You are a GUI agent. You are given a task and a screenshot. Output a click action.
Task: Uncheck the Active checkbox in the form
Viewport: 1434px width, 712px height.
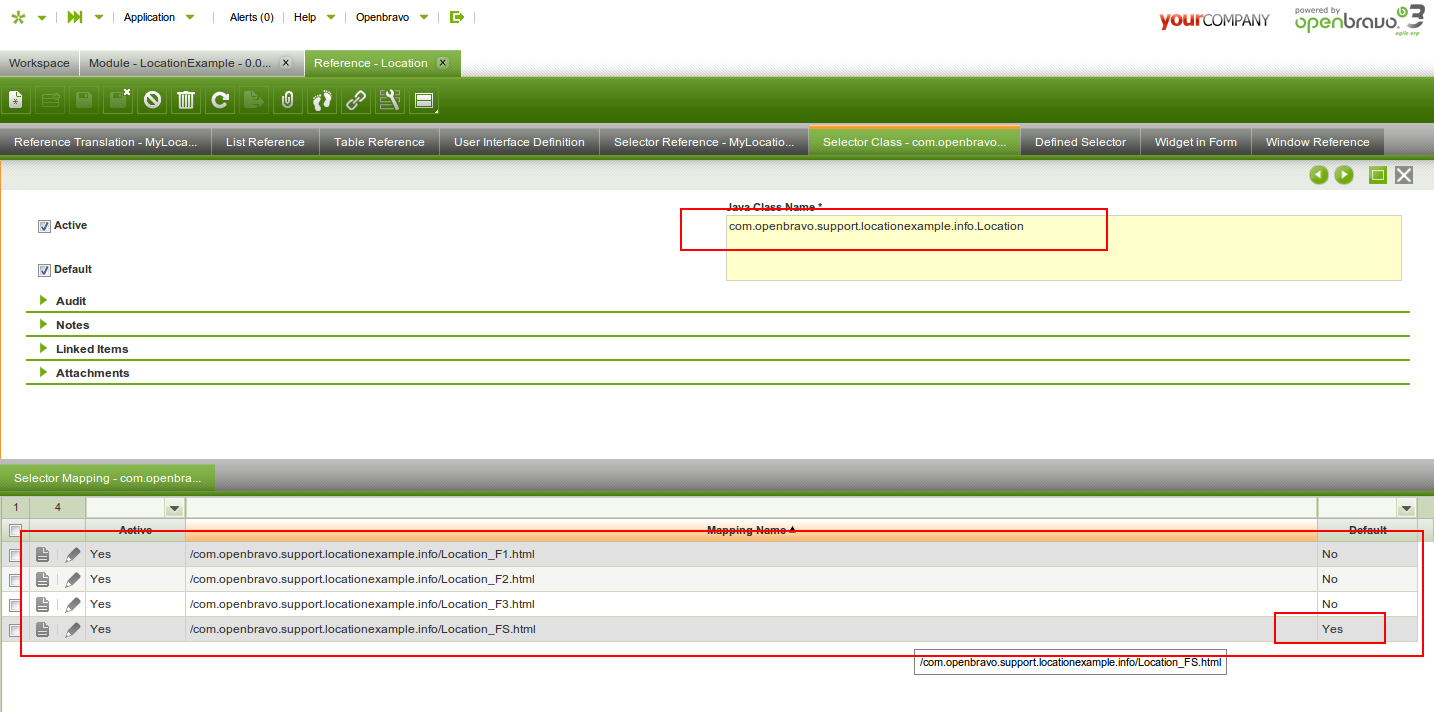(44, 226)
